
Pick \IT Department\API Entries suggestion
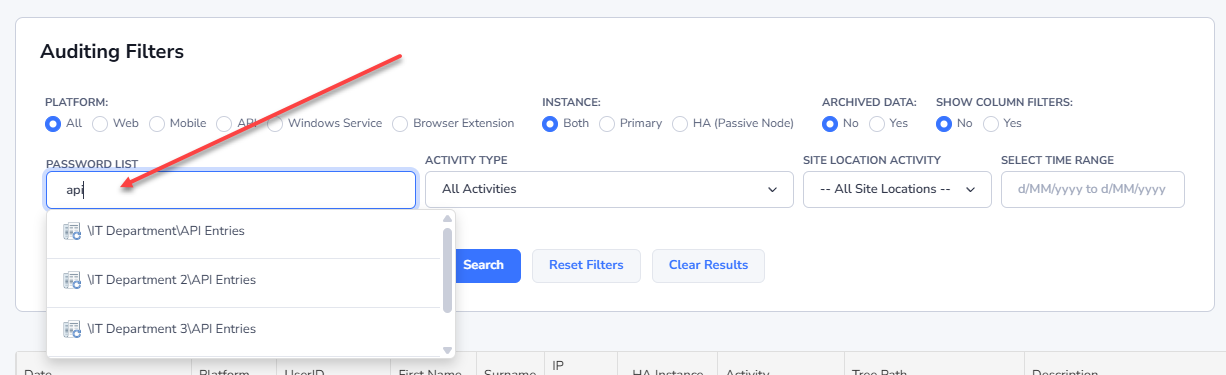244,231
